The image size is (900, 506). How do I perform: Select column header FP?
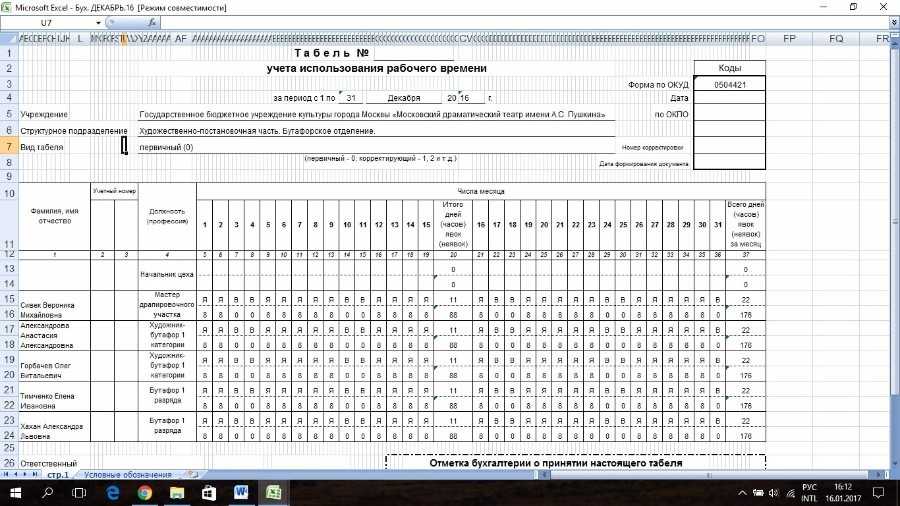(790, 38)
